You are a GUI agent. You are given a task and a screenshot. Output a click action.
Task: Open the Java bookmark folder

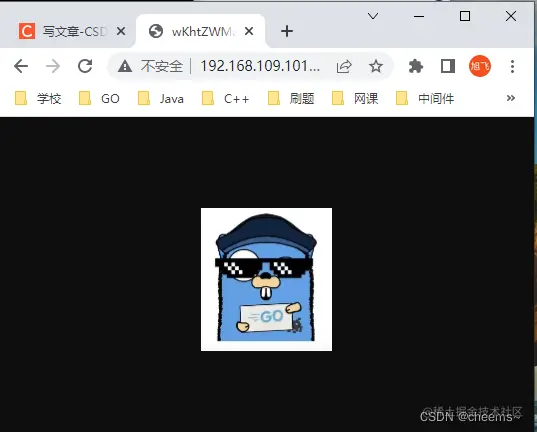[x=161, y=98]
